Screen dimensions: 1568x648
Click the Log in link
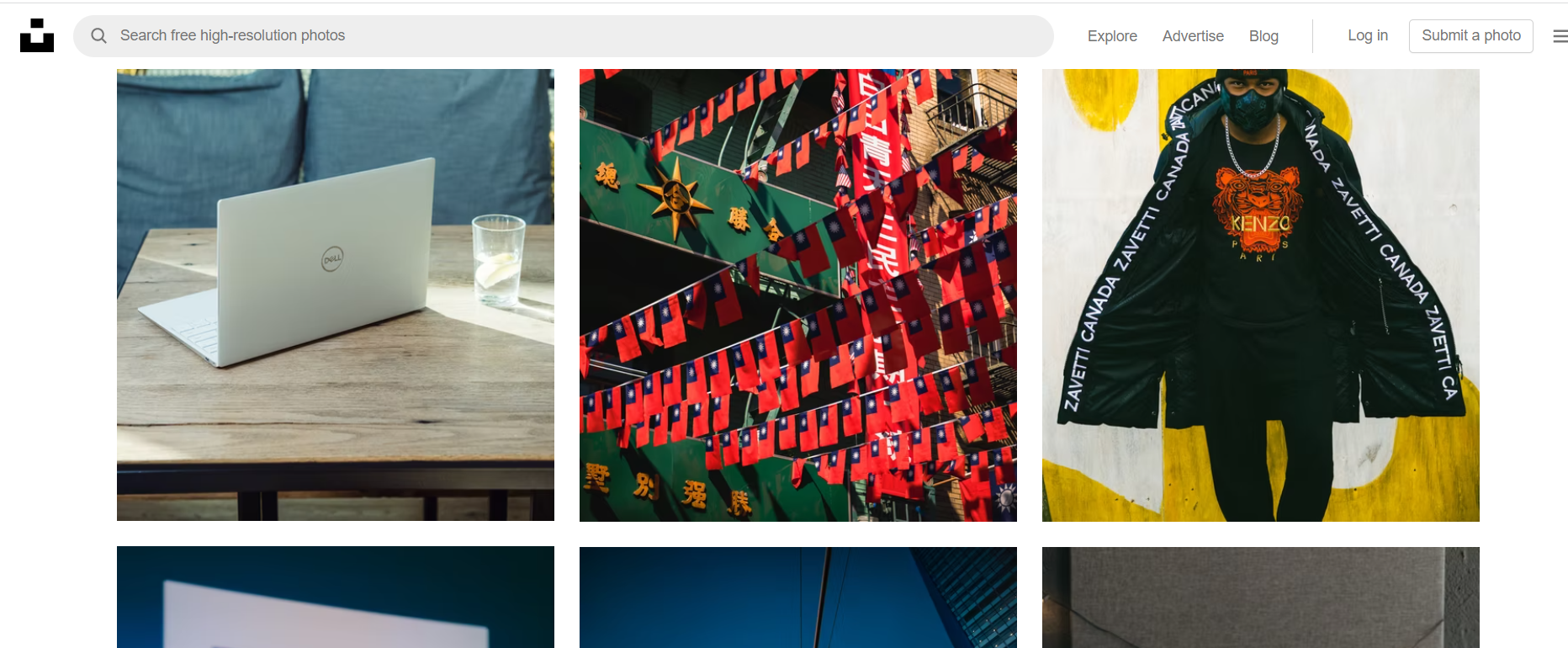(x=1368, y=35)
